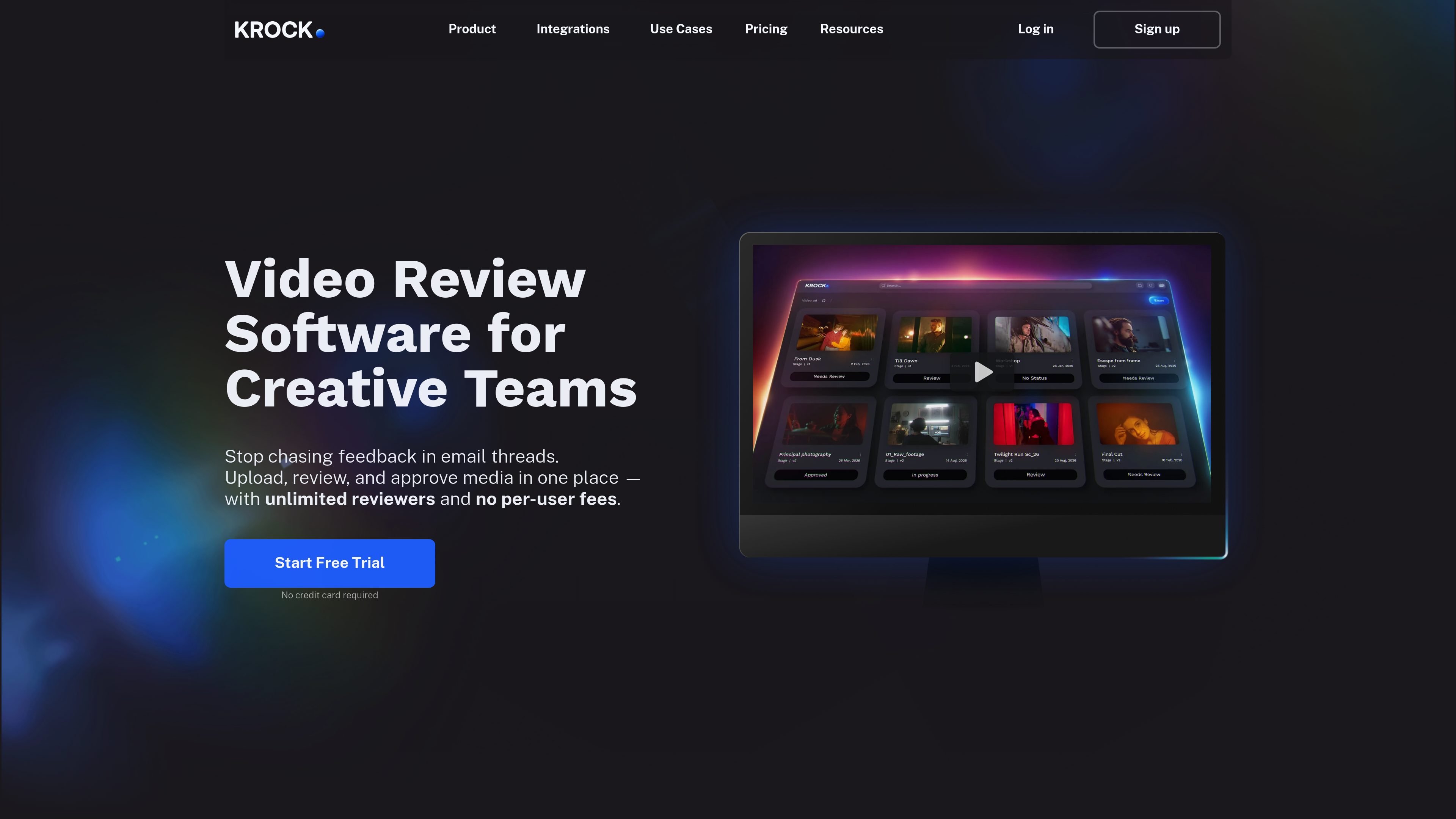Click the Review status under Twilight Run Sc_26
This screenshot has height=819, width=1456.
pos(1036,475)
